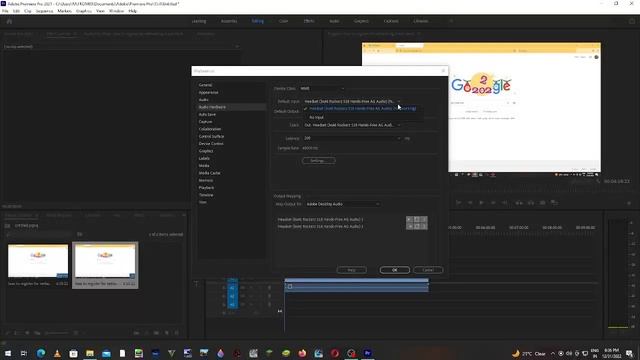Select Capture preferences category
The image size is (640, 360).
[x=205, y=122]
